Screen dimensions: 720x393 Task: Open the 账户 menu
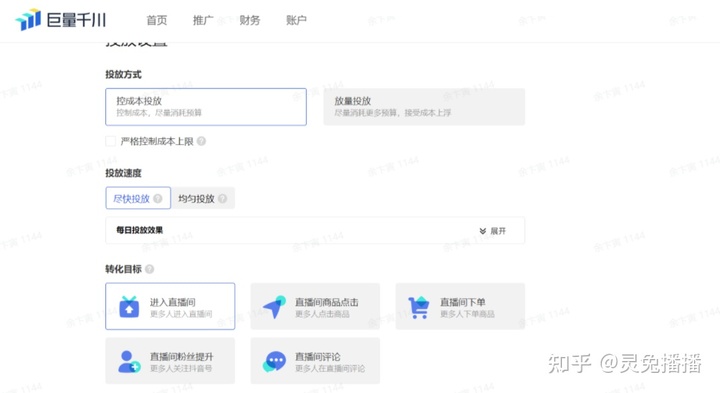click(296, 20)
